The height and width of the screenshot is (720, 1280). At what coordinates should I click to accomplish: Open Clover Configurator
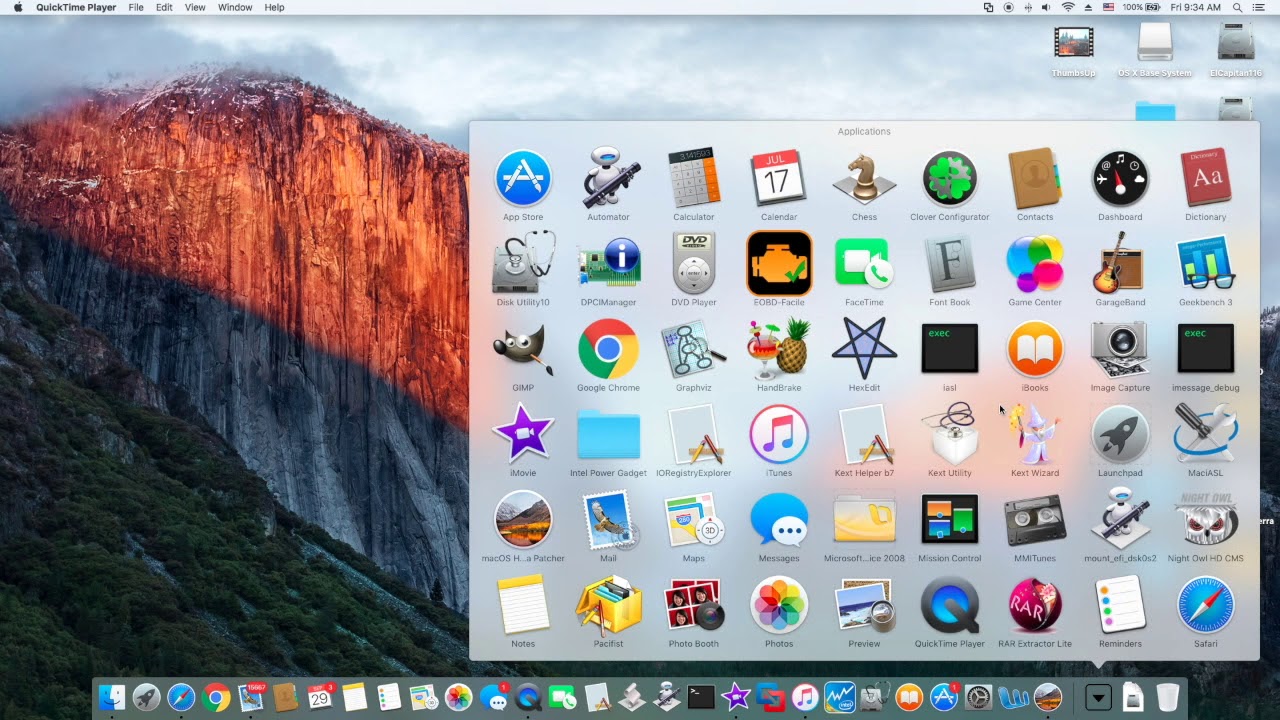coord(950,179)
